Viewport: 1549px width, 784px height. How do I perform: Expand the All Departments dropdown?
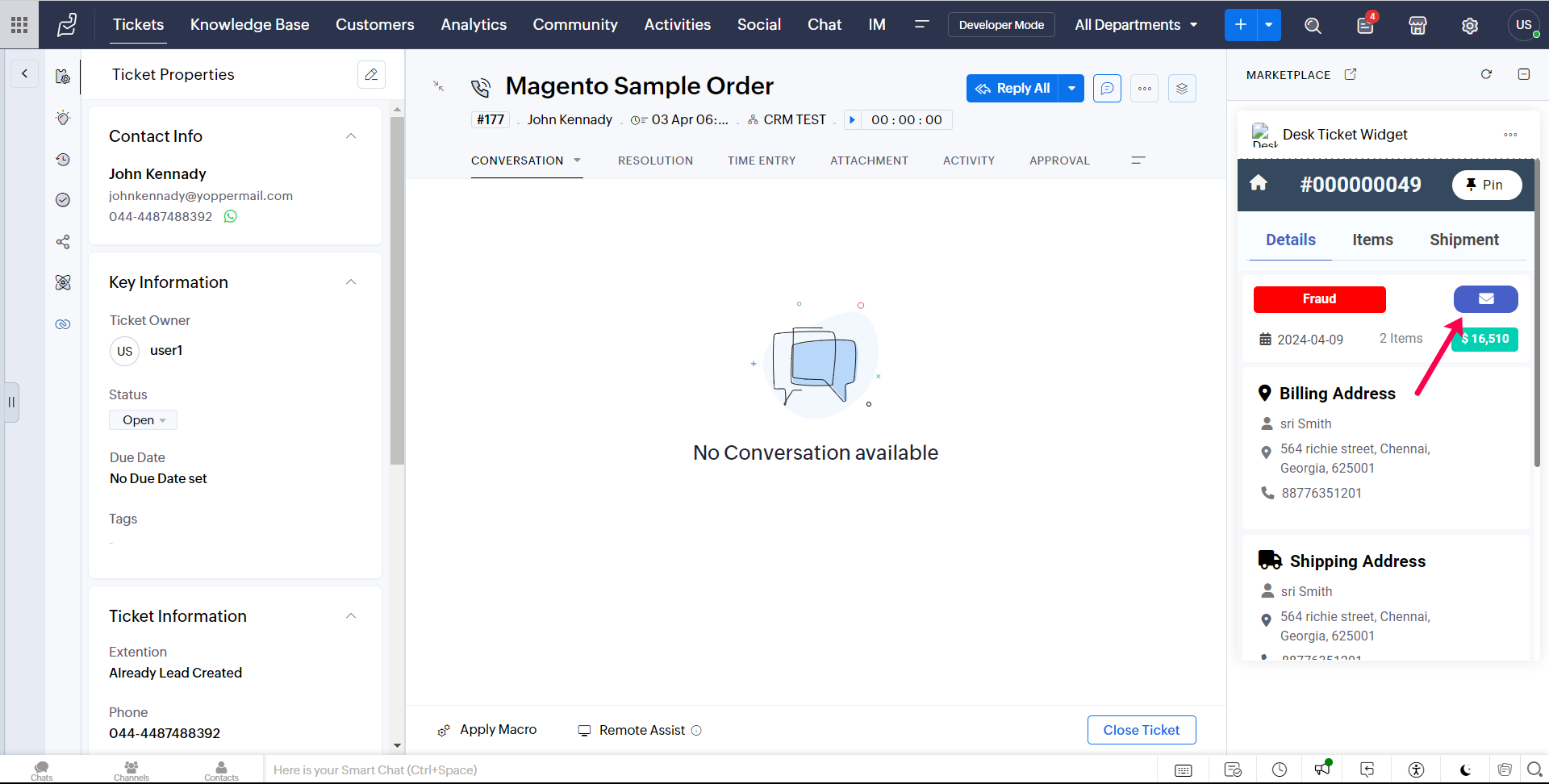tap(1136, 25)
